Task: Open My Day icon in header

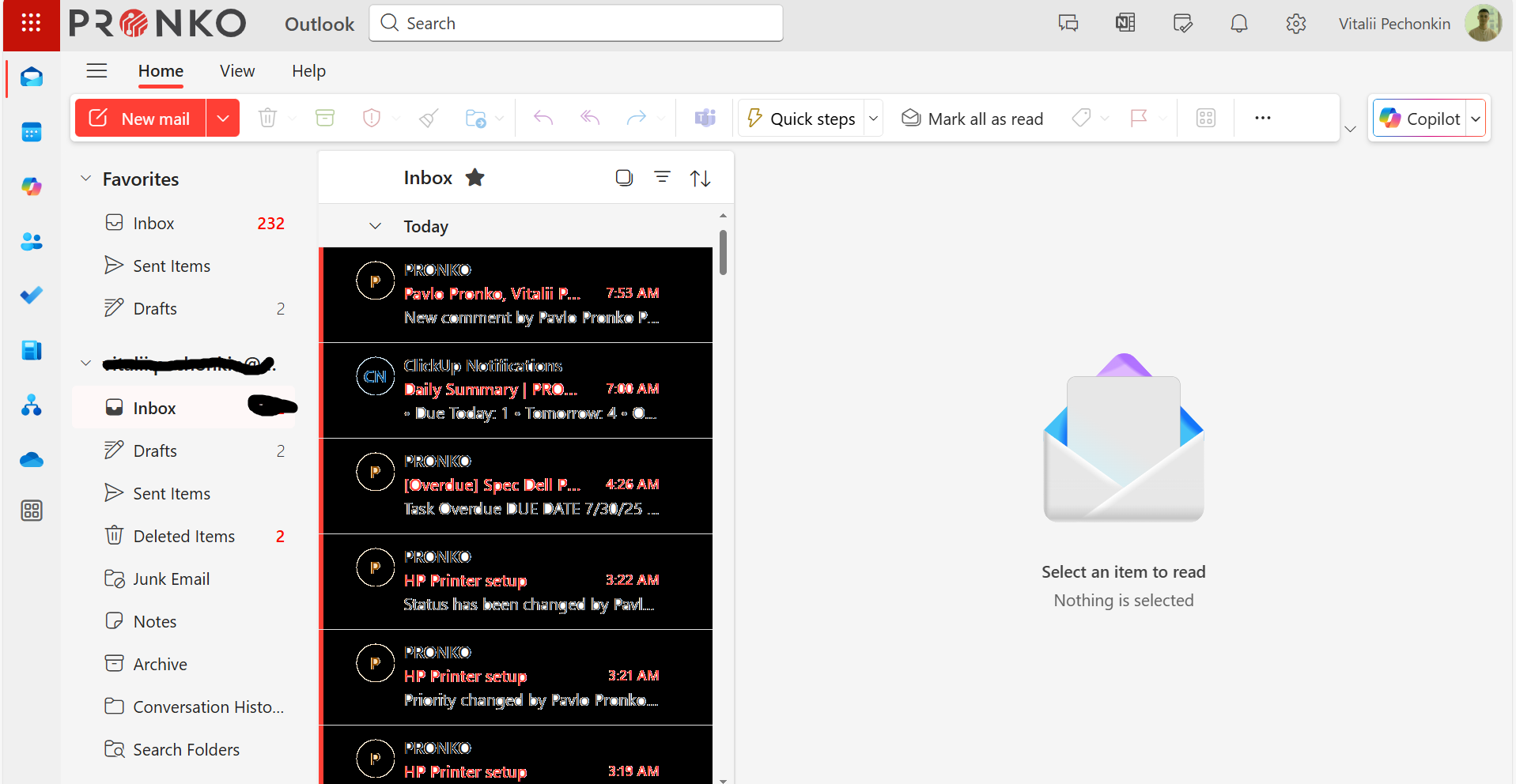Action: 1182,24
